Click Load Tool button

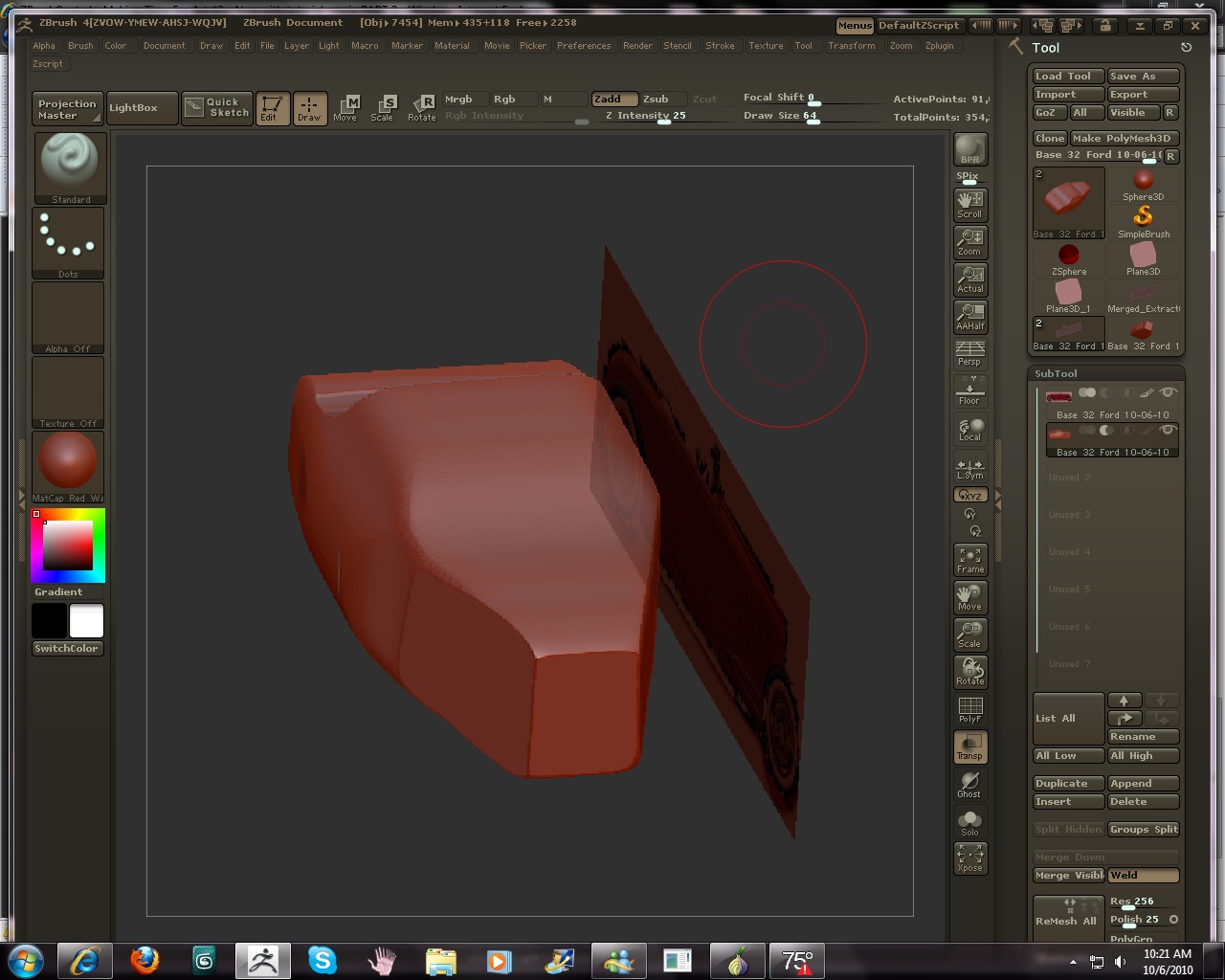(x=1067, y=76)
